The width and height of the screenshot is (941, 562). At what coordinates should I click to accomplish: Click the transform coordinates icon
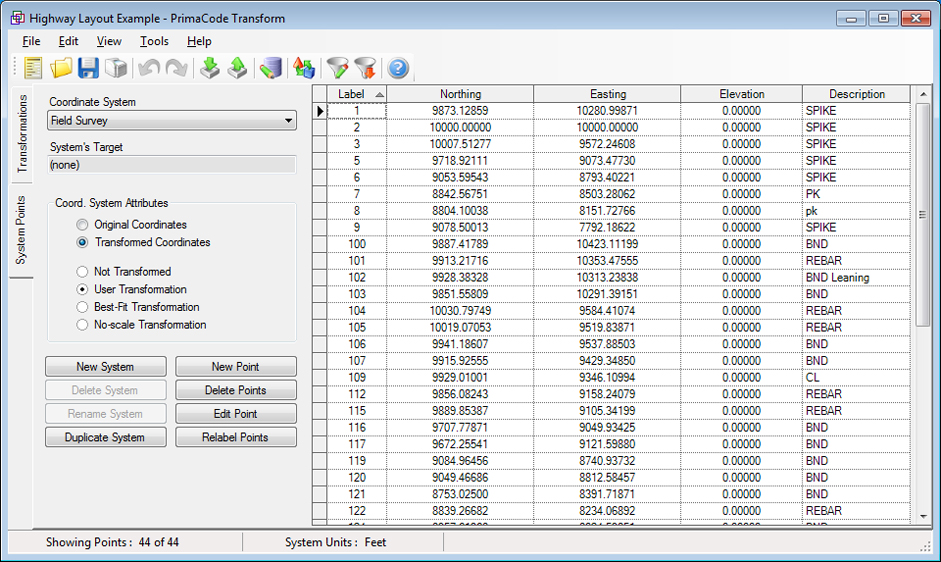304,68
